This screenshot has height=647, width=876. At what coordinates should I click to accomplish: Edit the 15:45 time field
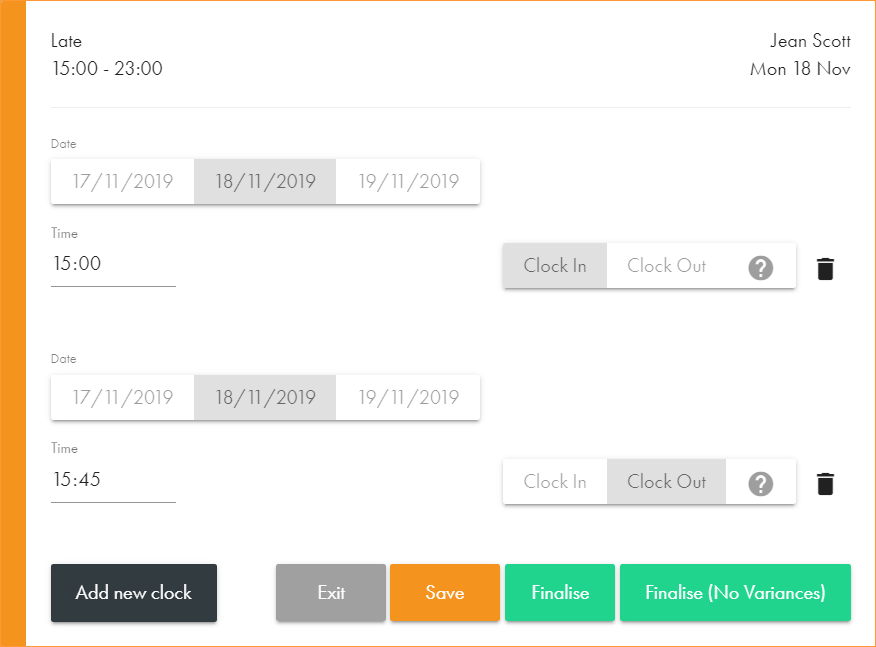[x=113, y=481]
